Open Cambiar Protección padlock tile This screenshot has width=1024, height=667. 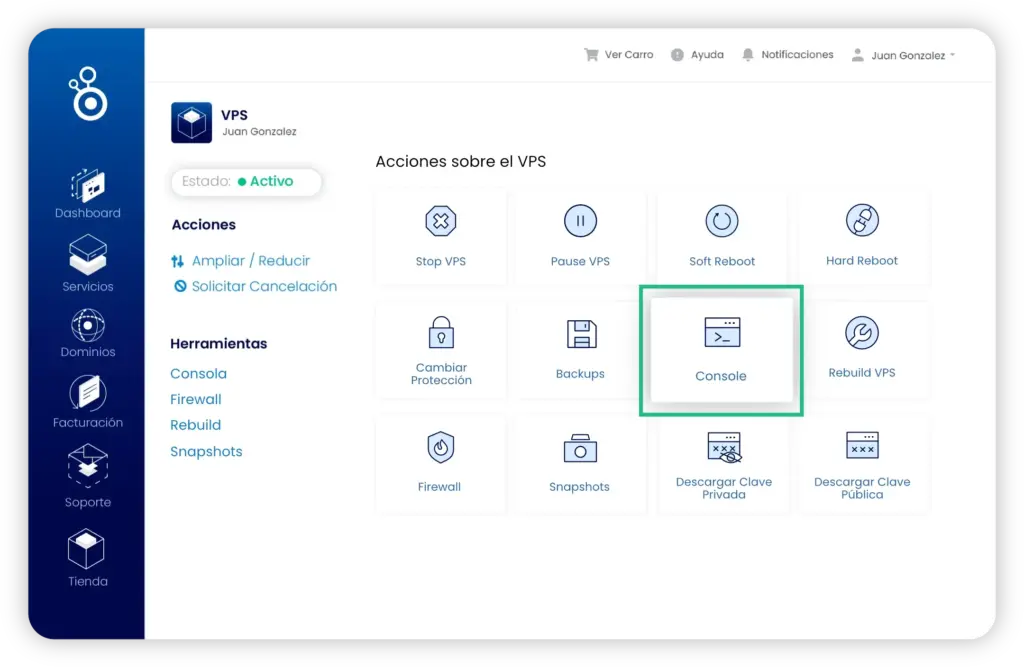(441, 350)
